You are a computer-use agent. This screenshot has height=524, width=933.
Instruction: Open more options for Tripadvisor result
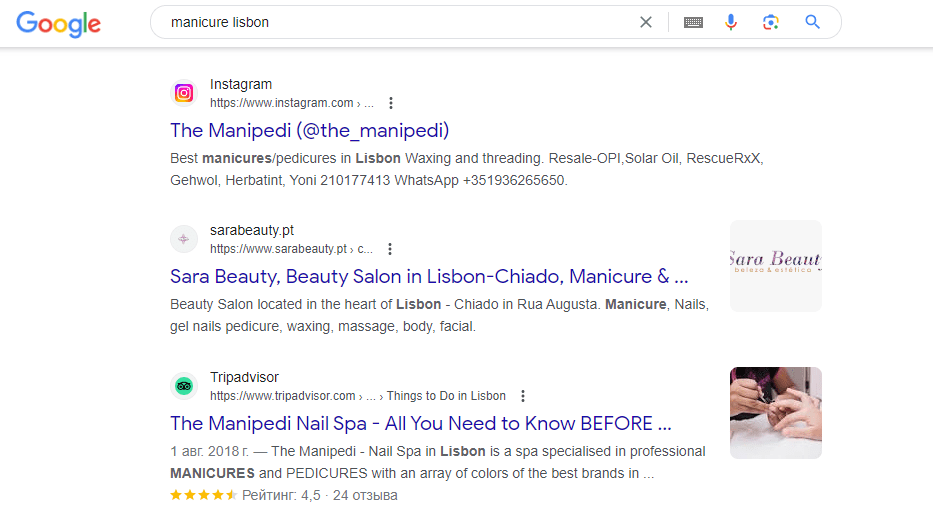[x=522, y=396]
